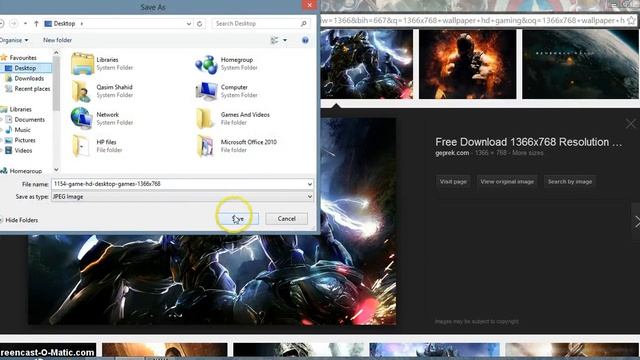Click navigation pane scrollbar down arrow
The image size is (640, 360).
click(x=56, y=170)
